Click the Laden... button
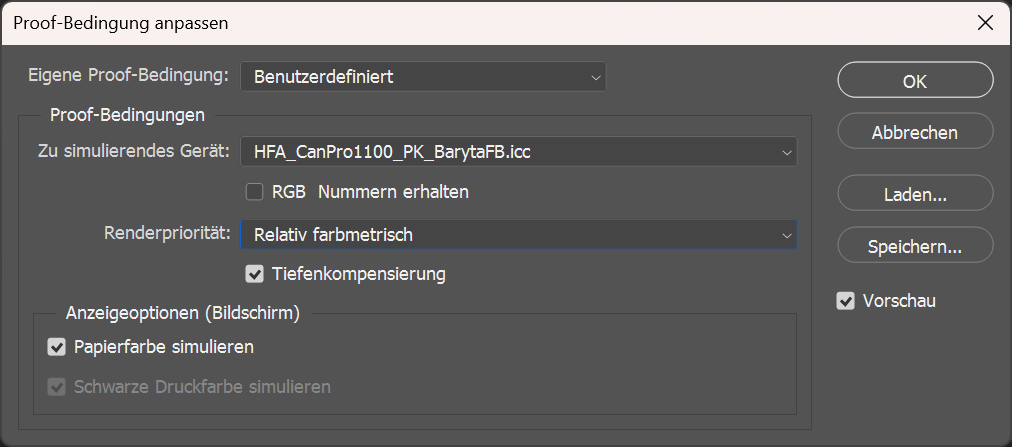1012x447 pixels. [x=914, y=195]
